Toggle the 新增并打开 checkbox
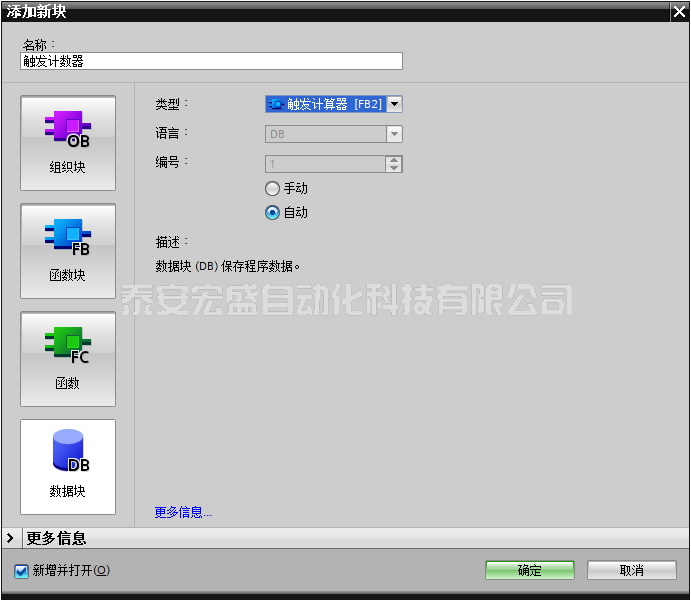 click(x=21, y=571)
